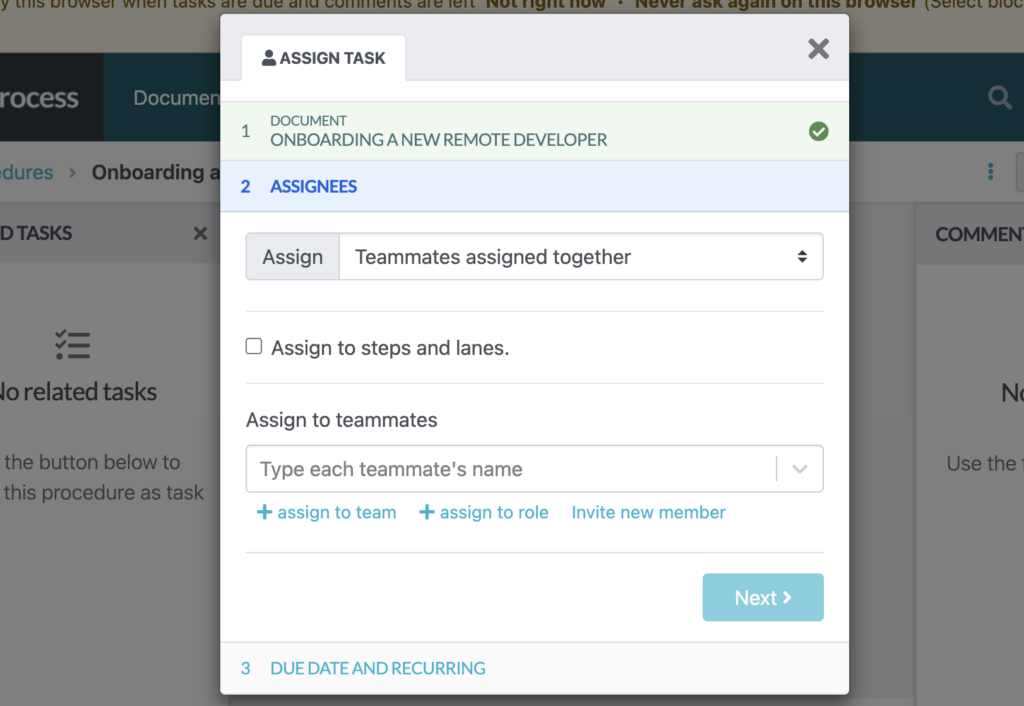Click the Not right now notification link
Viewport: 1024px width, 706px height.
tap(546, 4)
